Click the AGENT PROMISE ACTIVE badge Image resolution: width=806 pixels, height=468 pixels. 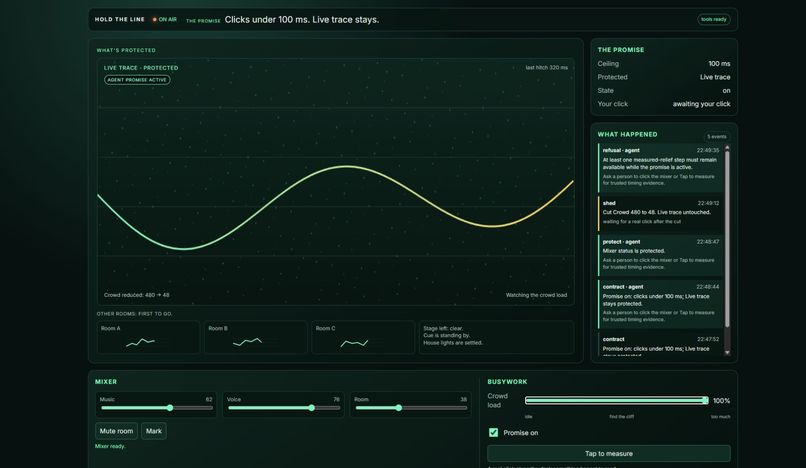coord(137,80)
